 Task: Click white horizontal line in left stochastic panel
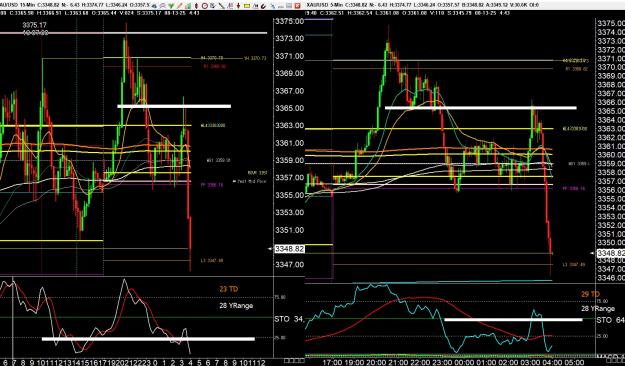pyautogui.click(x=148, y=339)
